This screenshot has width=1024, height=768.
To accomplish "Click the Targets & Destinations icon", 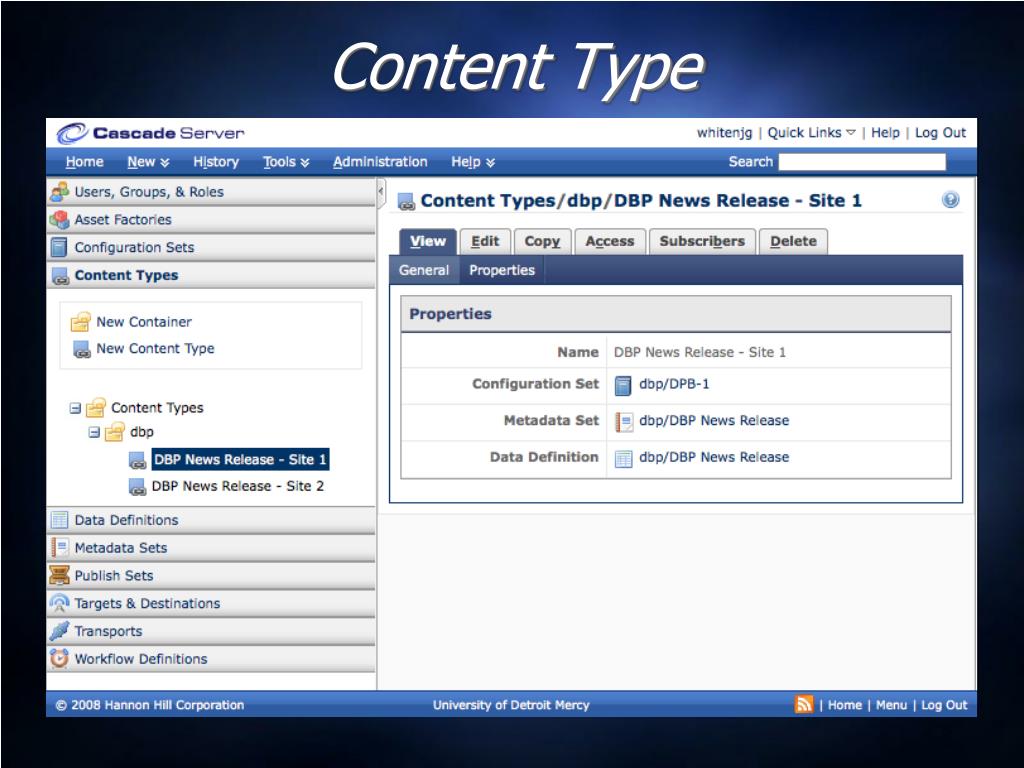I will (59, 603).
